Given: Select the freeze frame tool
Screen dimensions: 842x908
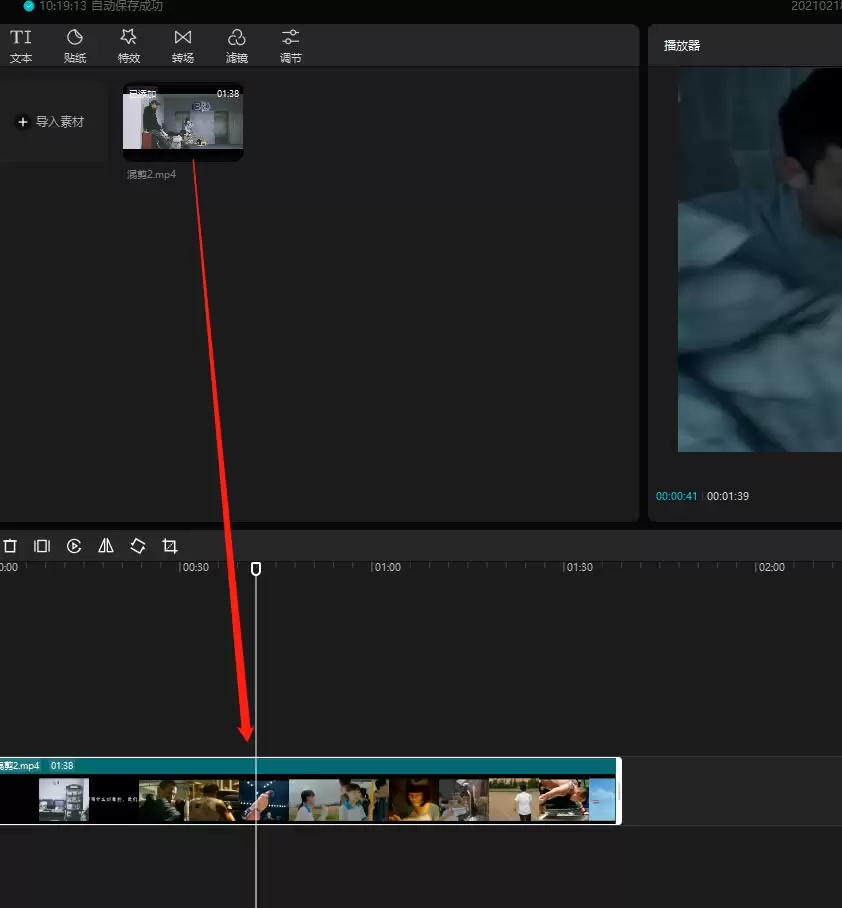Looking at the screenshot, I should (x=41, y=546).
